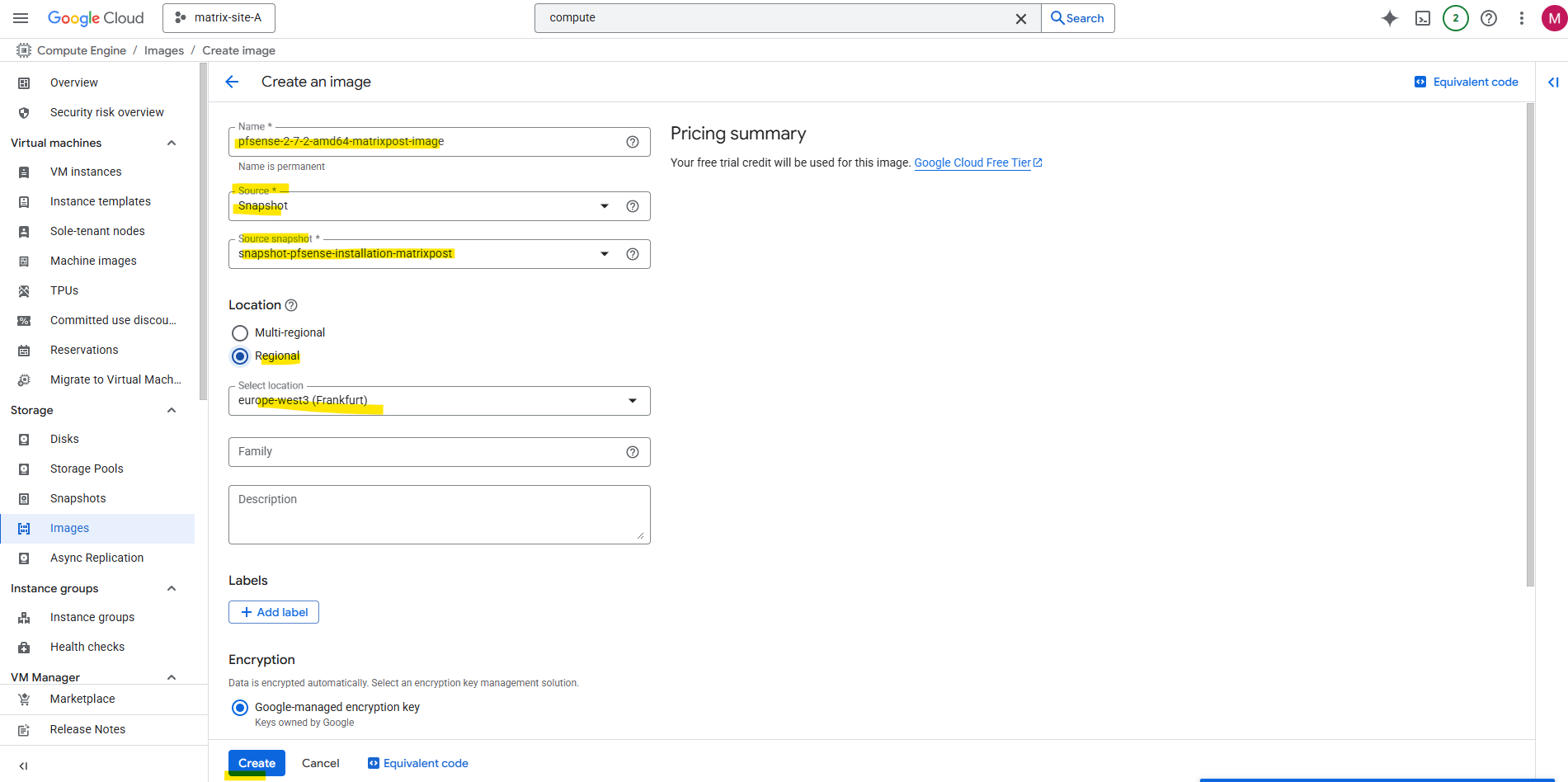Collapse the Virtual machines sidebar section

click(172, 143)
